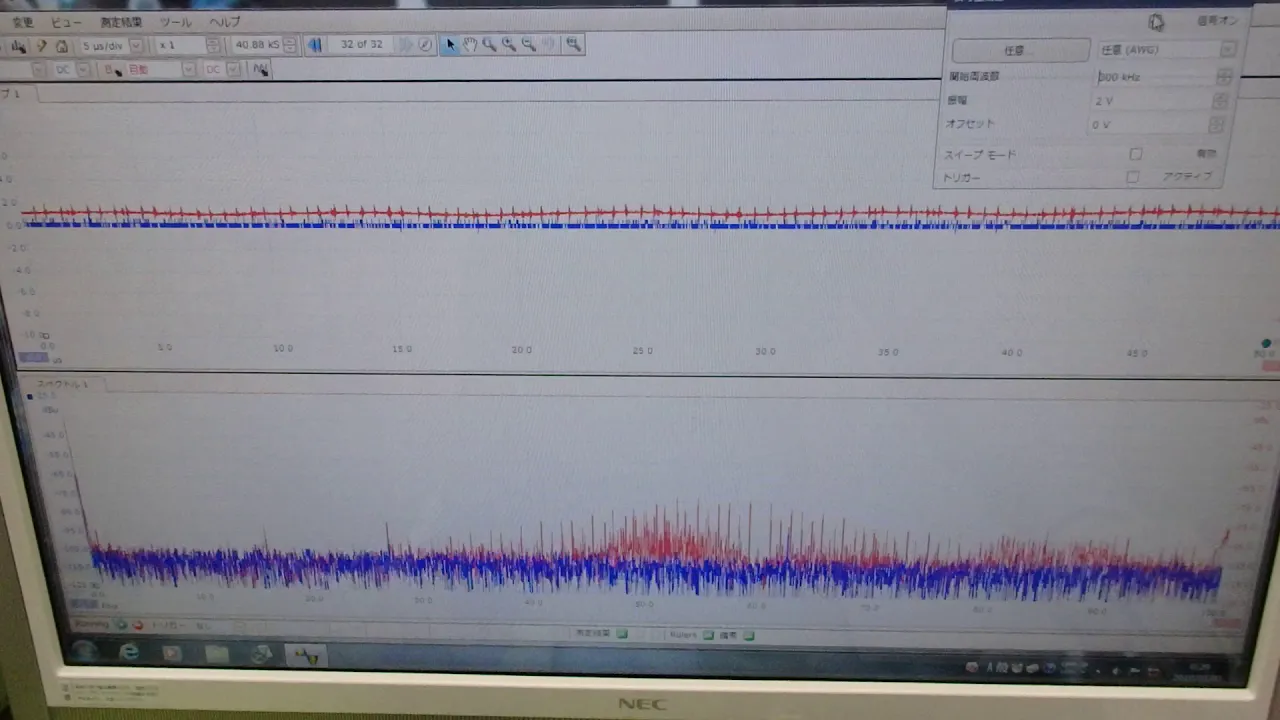Open the ビュー menu

[x=67, y=22]
